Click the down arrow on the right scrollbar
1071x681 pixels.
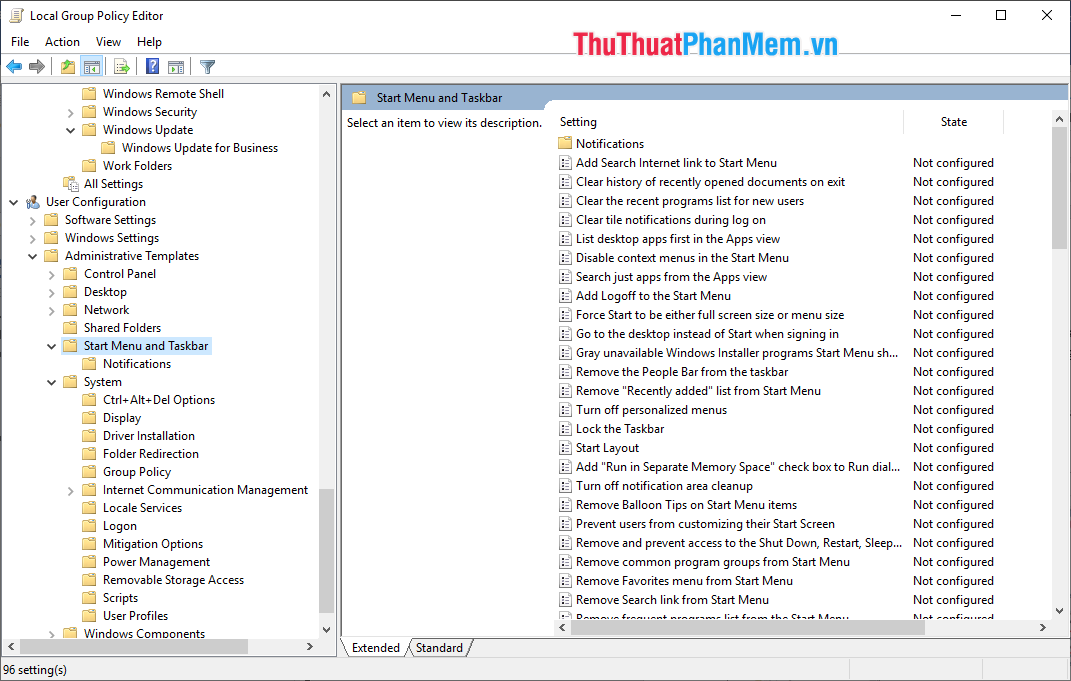(x=1059, y=611)
